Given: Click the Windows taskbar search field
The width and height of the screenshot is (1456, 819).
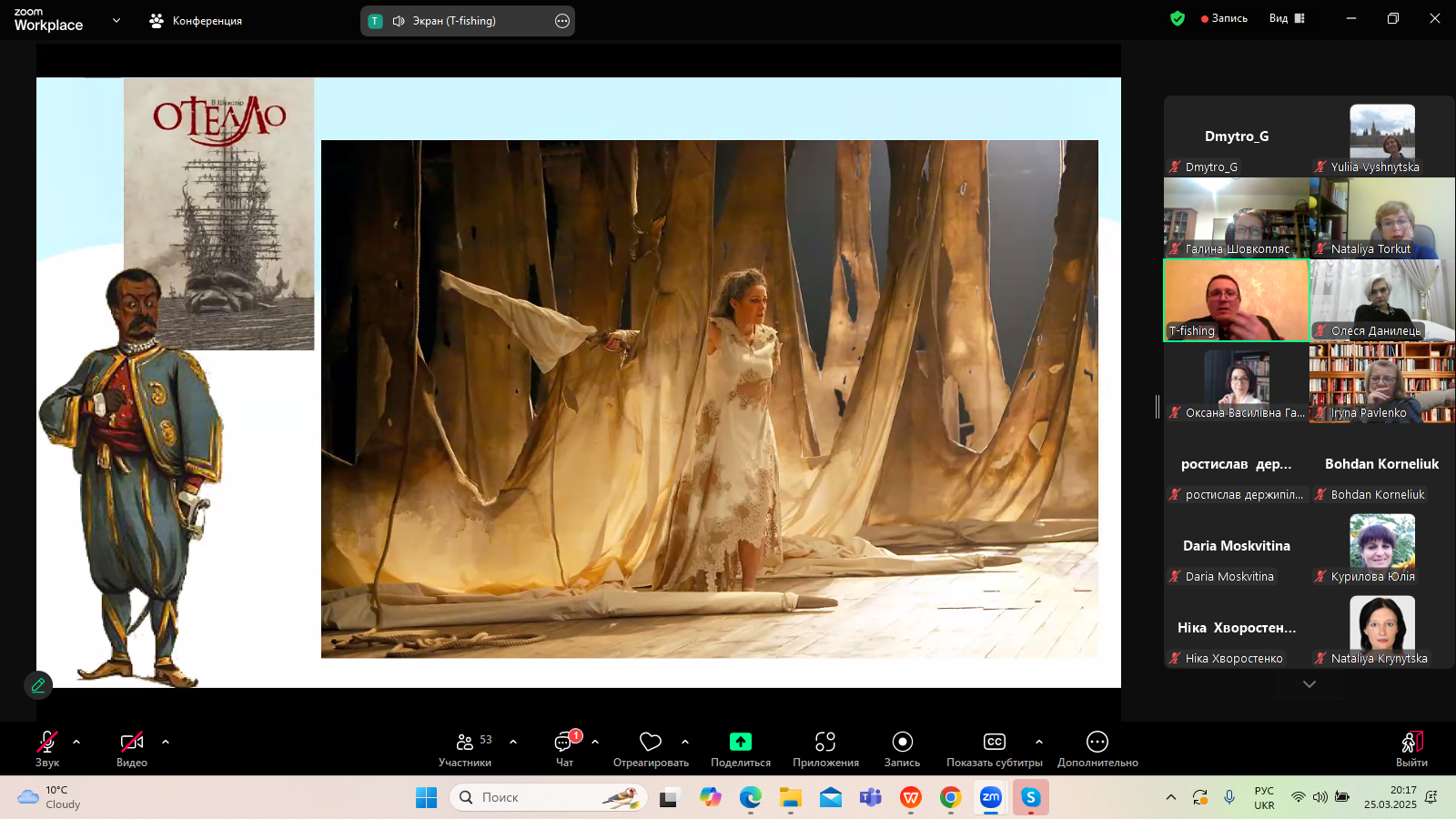Looking at the screenshot, I should [x=548, y=797].
